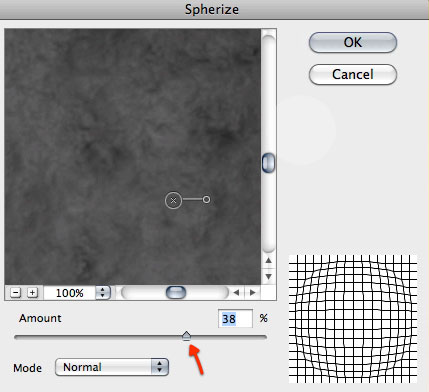429x392 pixels.
Task: Click the 100% zoom value text
Action: [70, 293]
